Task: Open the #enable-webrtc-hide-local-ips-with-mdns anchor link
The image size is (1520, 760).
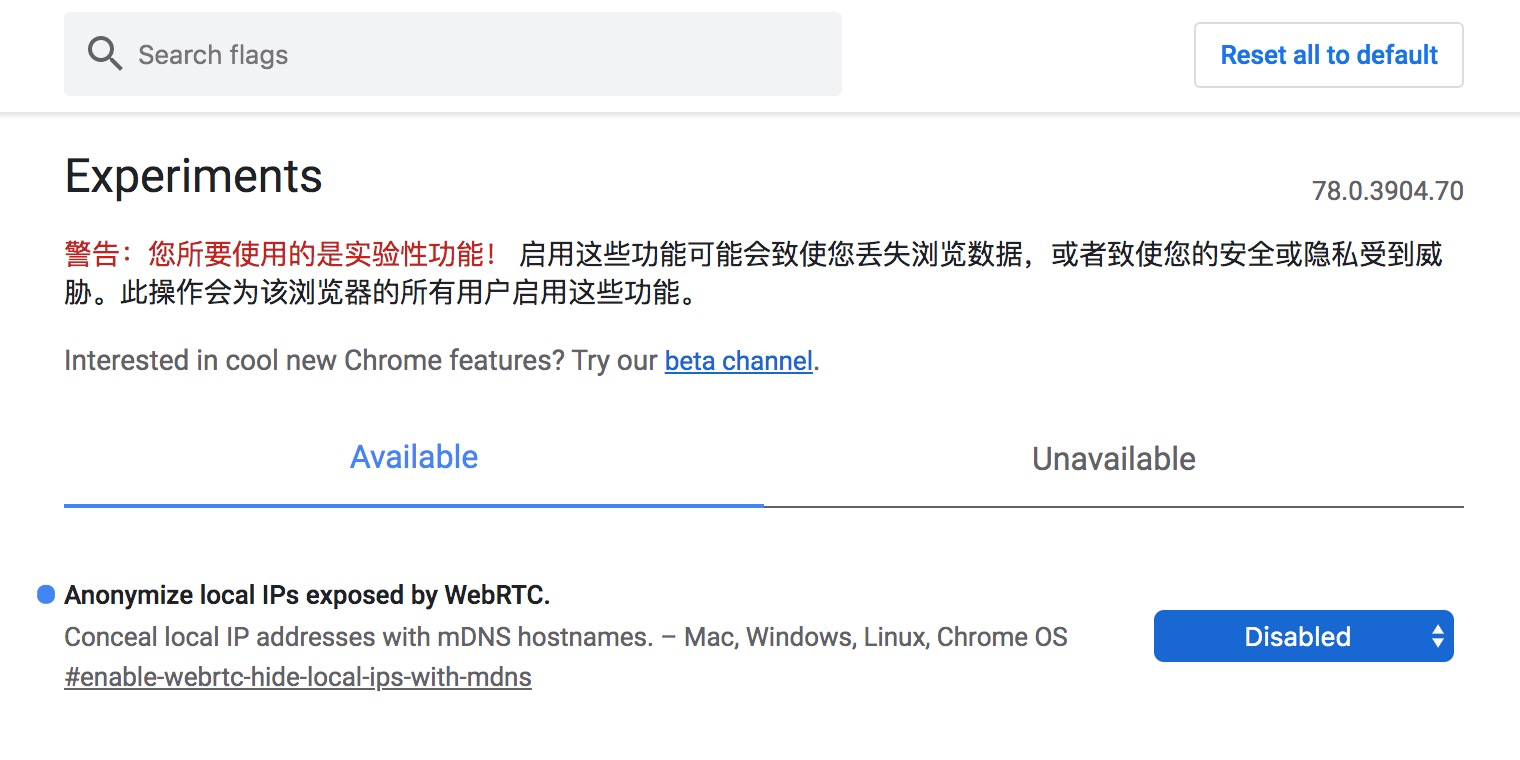Action: coord(298,677)
